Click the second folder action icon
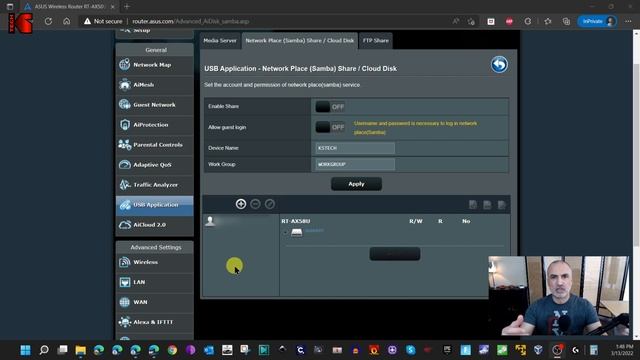Viewport: 640px width, 360px height. pos(487,204)
